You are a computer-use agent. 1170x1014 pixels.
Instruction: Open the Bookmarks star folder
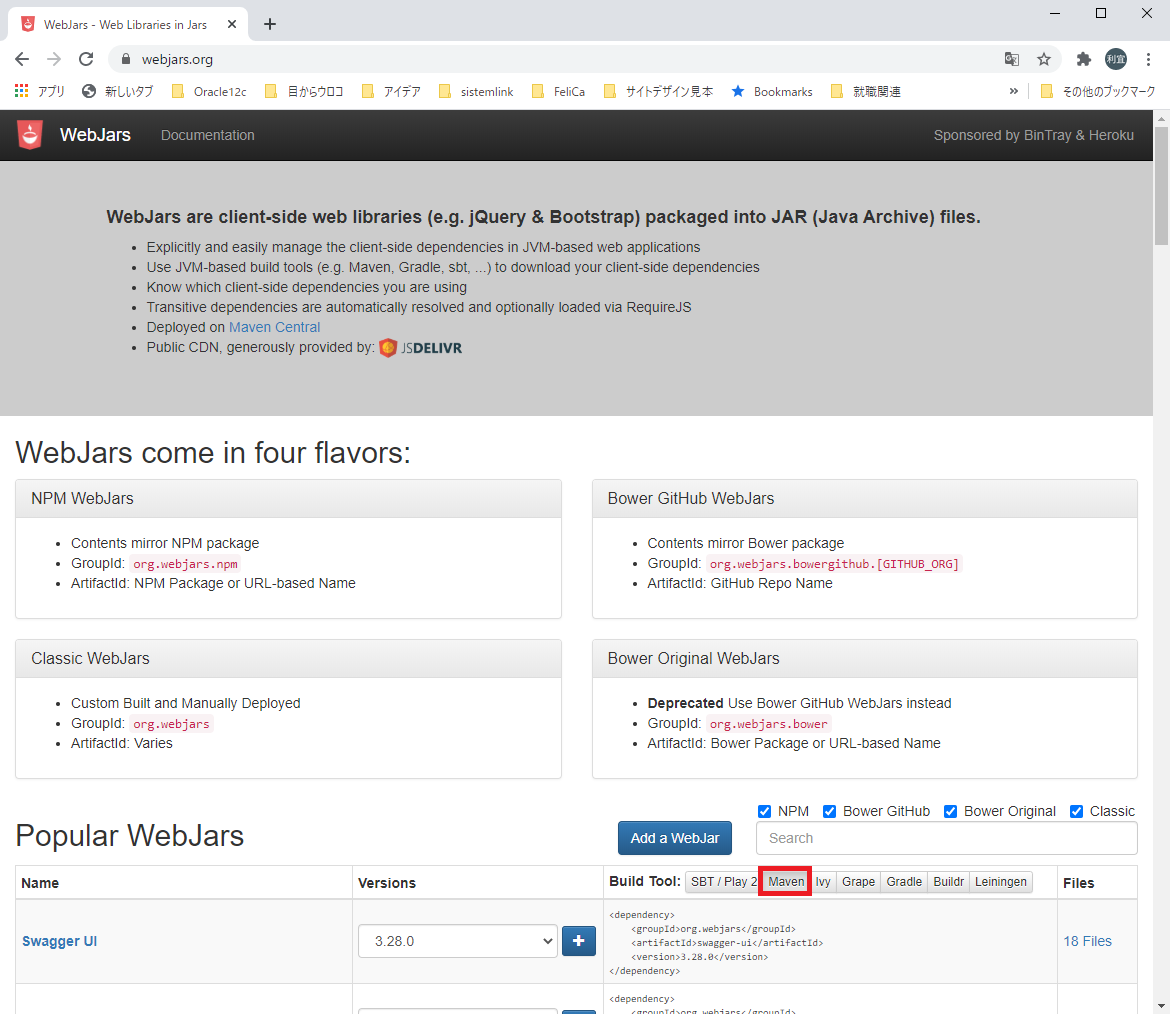pos(772,91)
